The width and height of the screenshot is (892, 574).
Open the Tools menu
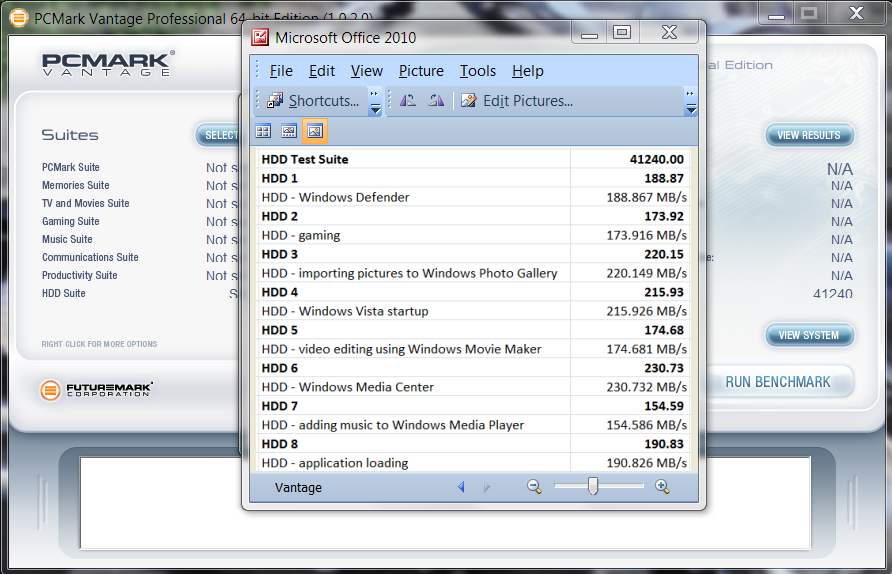pyautogui.click(x=478, y=71)
